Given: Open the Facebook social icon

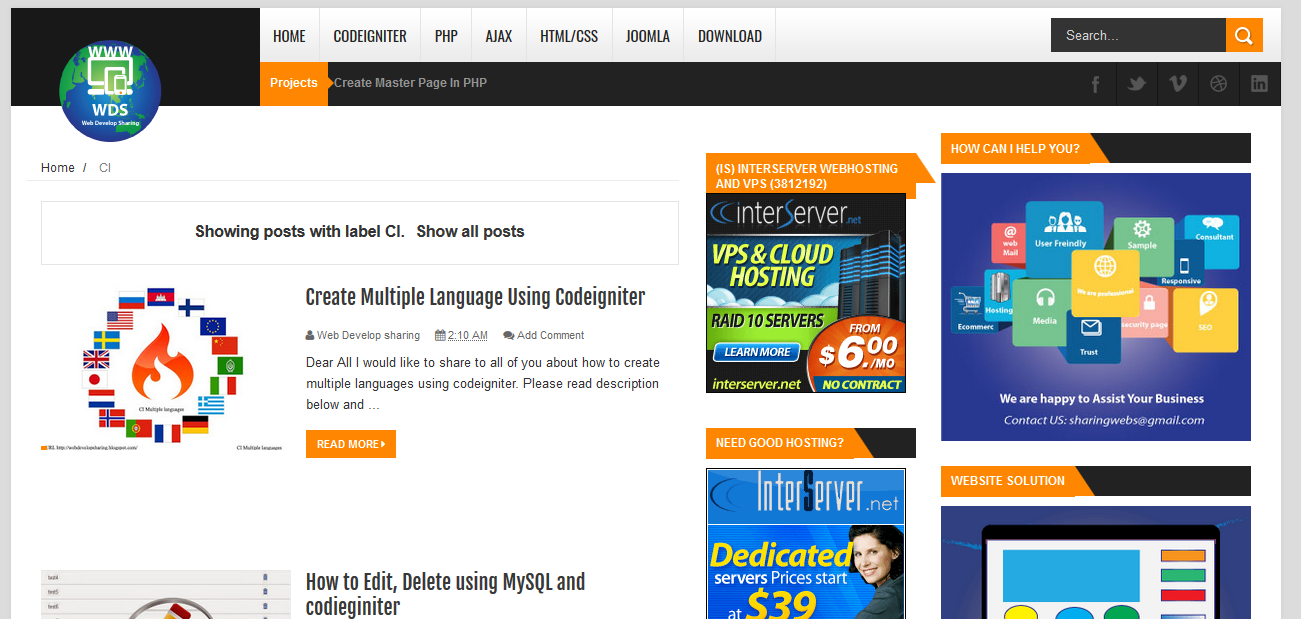Looking at the screenshot, I should pyautogui.click(x=1096, y=84).
